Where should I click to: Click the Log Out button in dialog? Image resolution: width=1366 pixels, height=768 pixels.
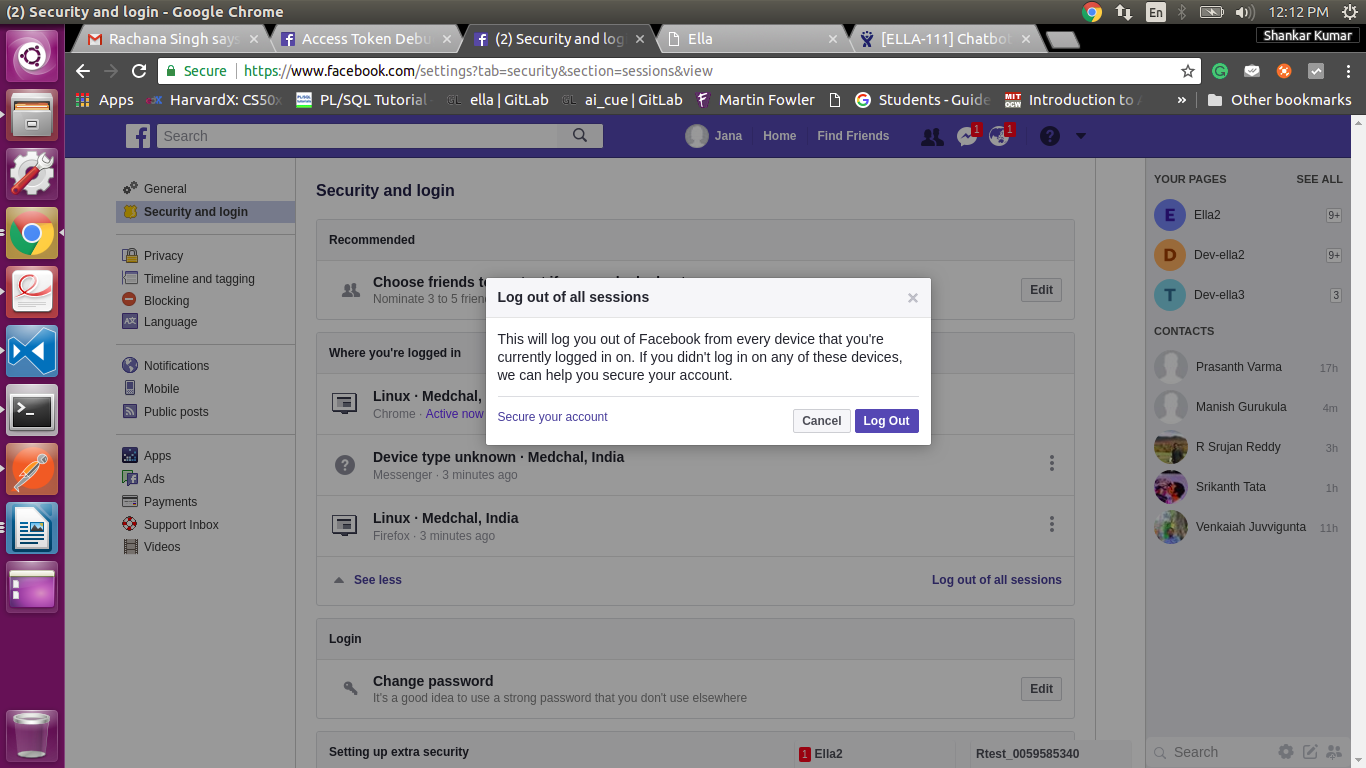pos(886,421)
